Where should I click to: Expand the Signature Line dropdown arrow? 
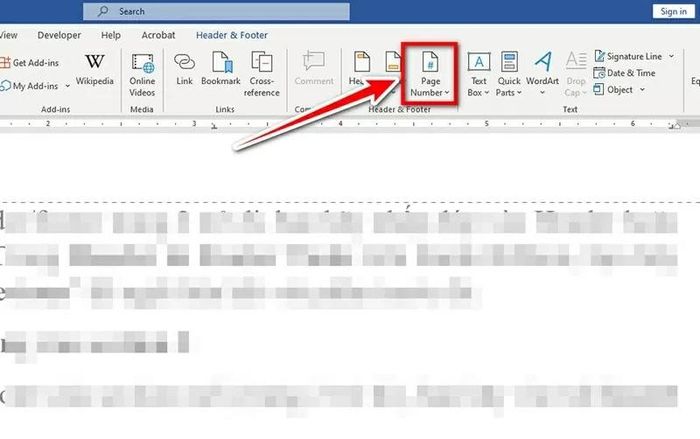coord(671,56)
